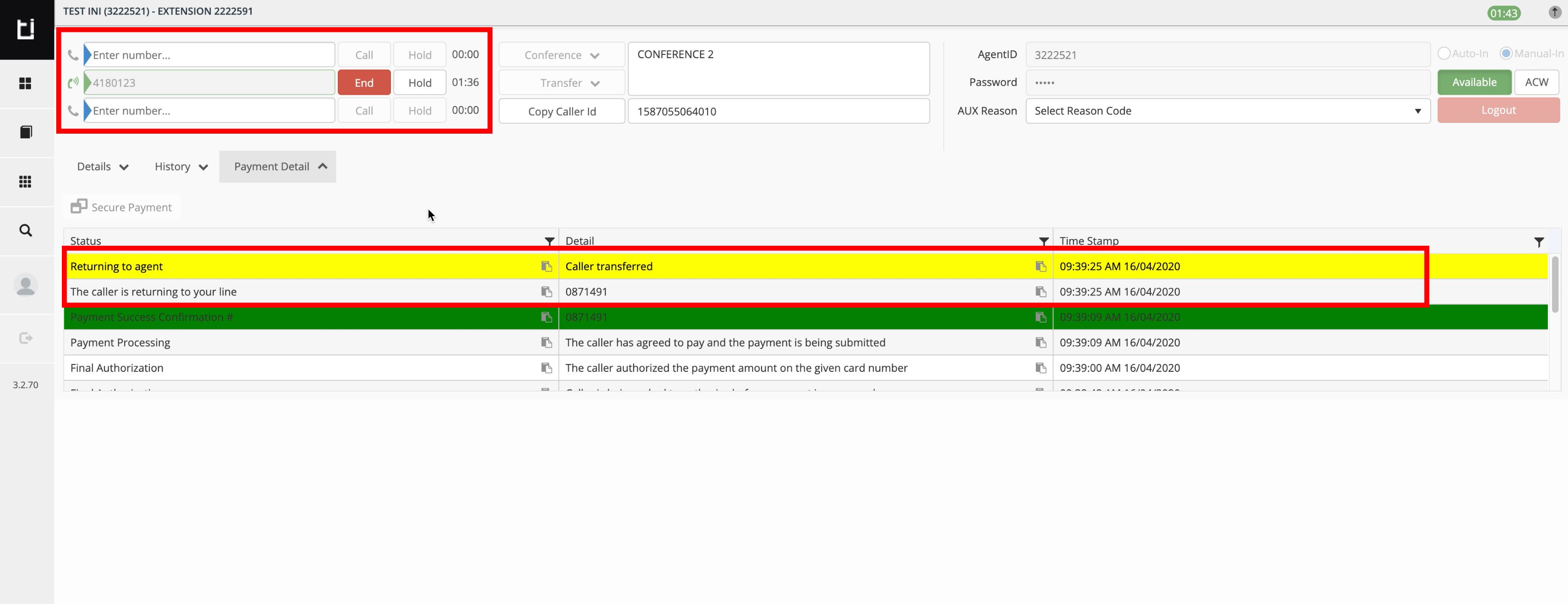The image size is (1568, 604).
Task: Click the AgentID field
Action: click(1228, 55)
